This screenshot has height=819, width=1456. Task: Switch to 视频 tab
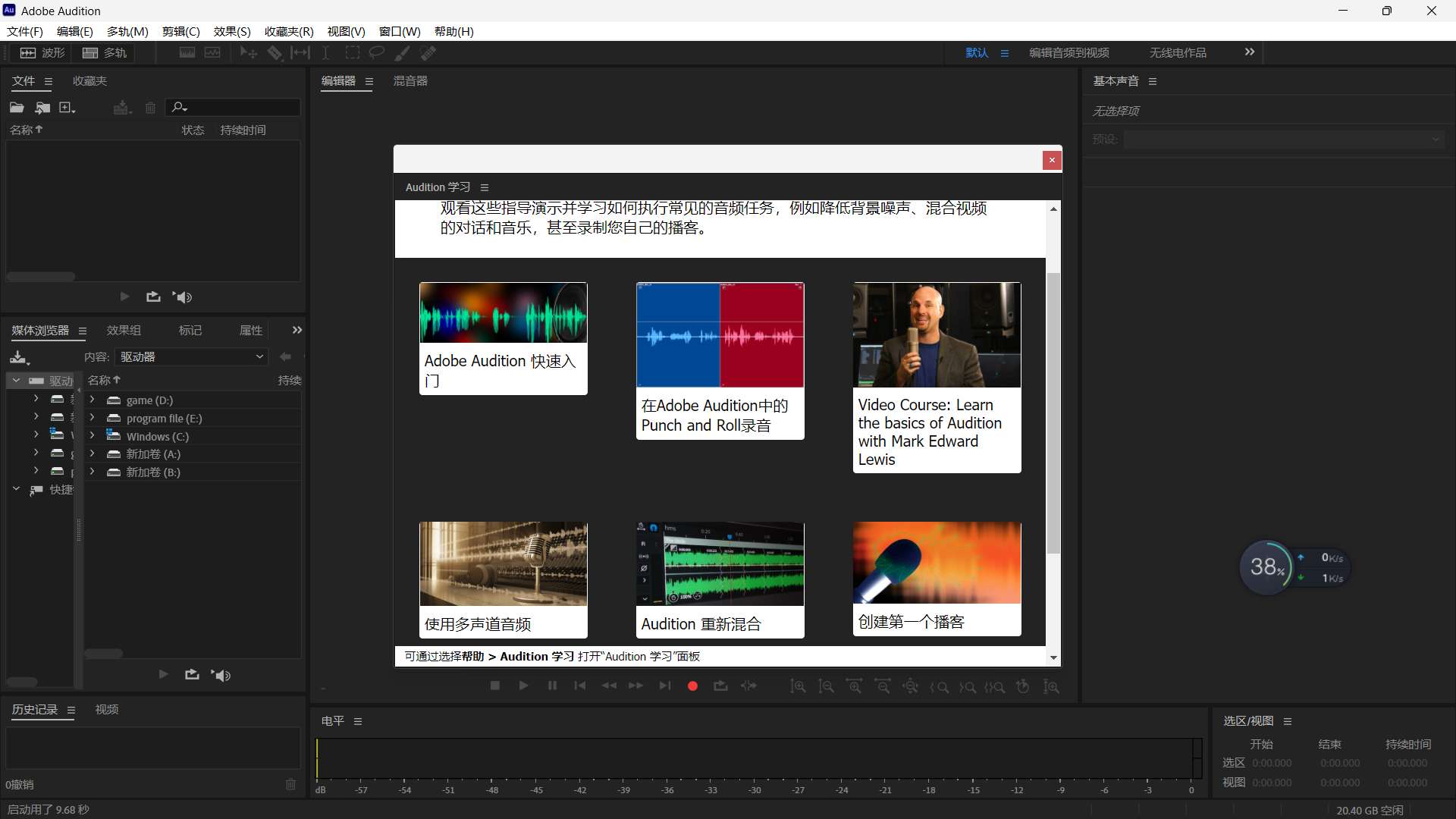tap(107, 709)
